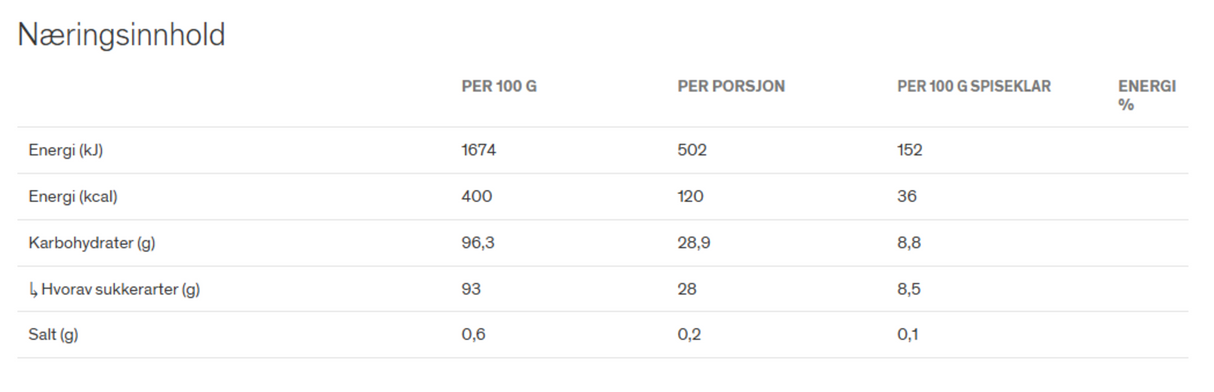Click the 96,3 carbohydrates value
Viewport: 1214px width, 392px height.
coord(477,243)
